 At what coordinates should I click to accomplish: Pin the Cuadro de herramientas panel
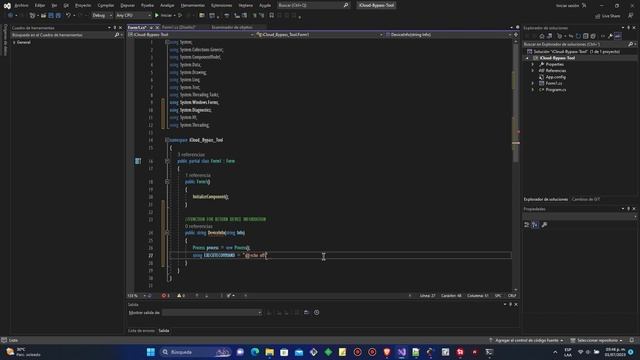pyautogui.click(x=115, y=28)
